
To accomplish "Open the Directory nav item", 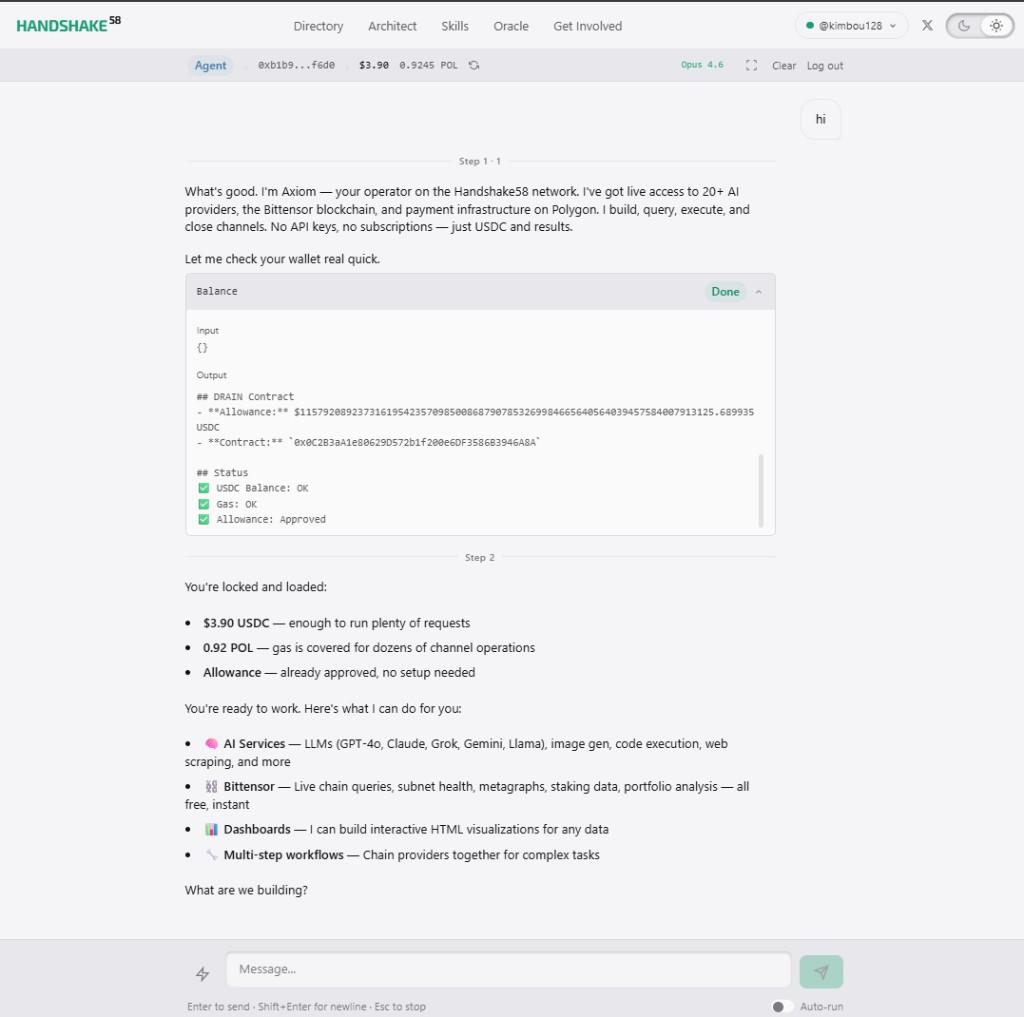I will tap(318, 26).
